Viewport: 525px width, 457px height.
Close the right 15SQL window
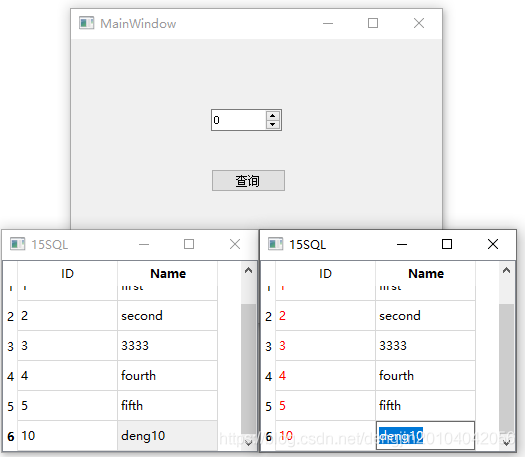[x=493, y=244]
